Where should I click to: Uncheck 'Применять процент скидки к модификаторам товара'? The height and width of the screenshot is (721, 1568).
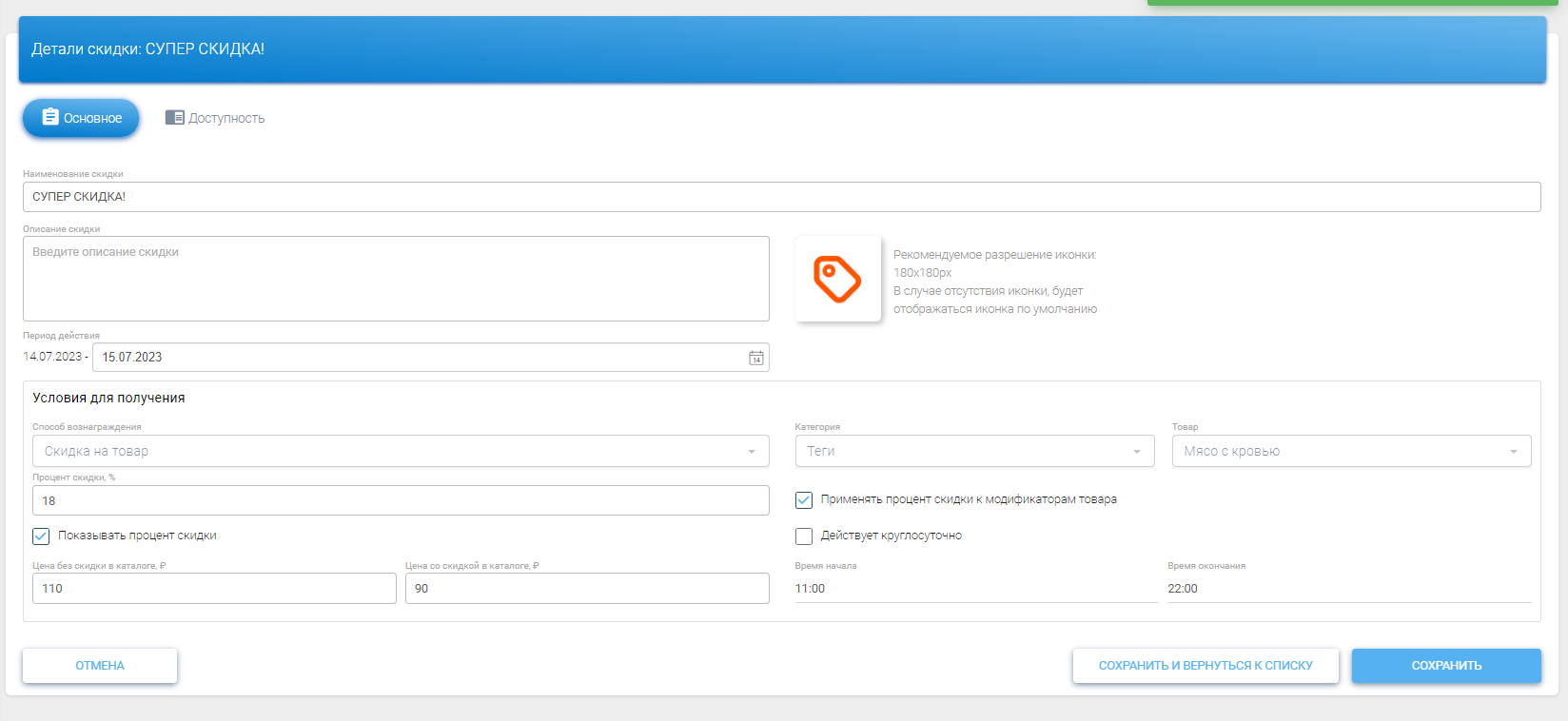[804, 500]
